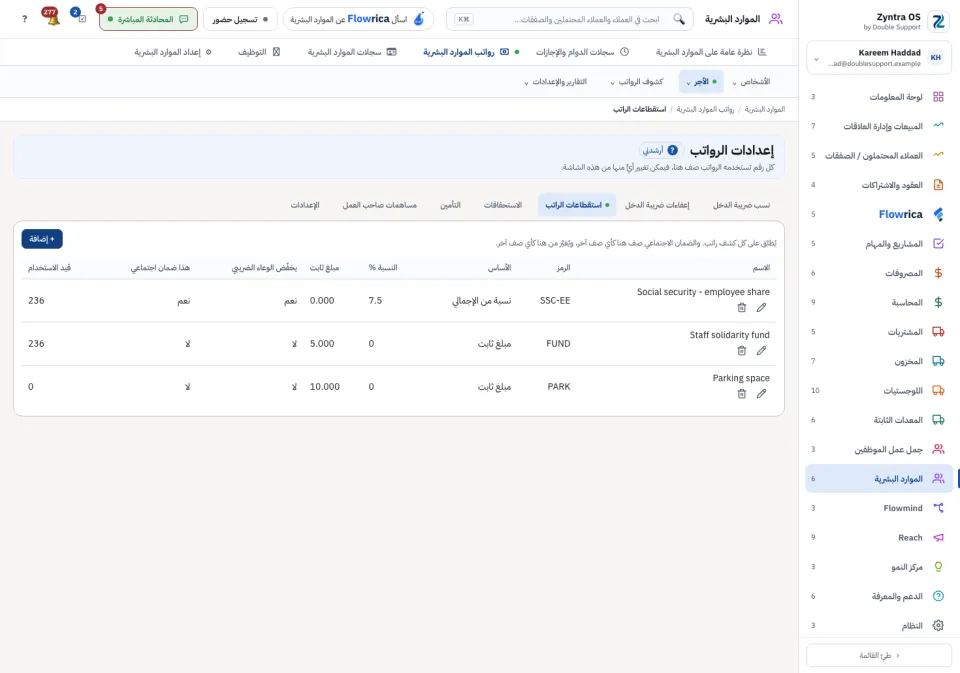This screenshot has width=960, height=673.
Task: Open المخزون inventory in sidebar
Action: (879, 361)
